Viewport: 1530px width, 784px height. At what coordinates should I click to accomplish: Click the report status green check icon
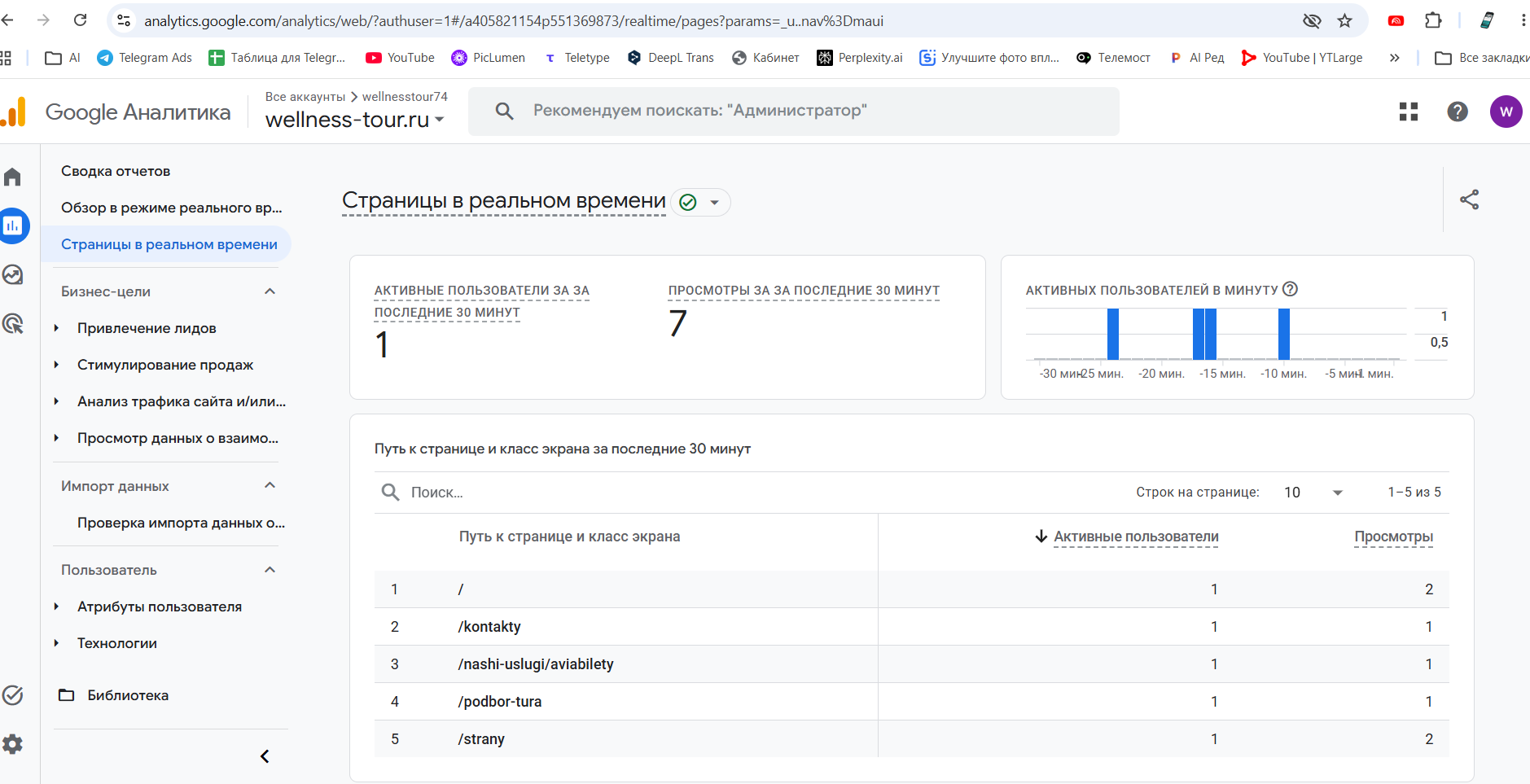[688, 202]
